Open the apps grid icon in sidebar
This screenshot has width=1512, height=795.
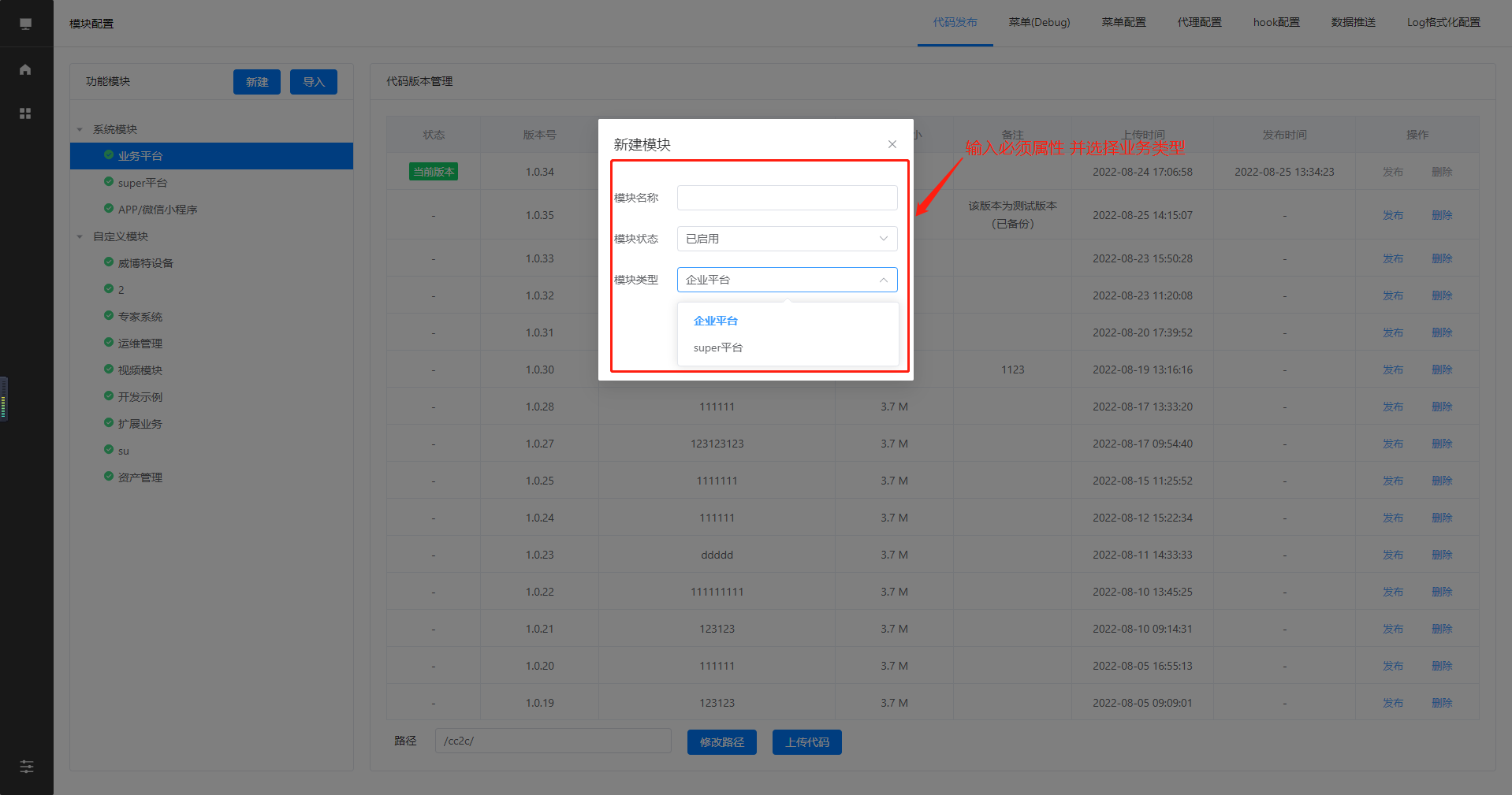tap(25, 113)
